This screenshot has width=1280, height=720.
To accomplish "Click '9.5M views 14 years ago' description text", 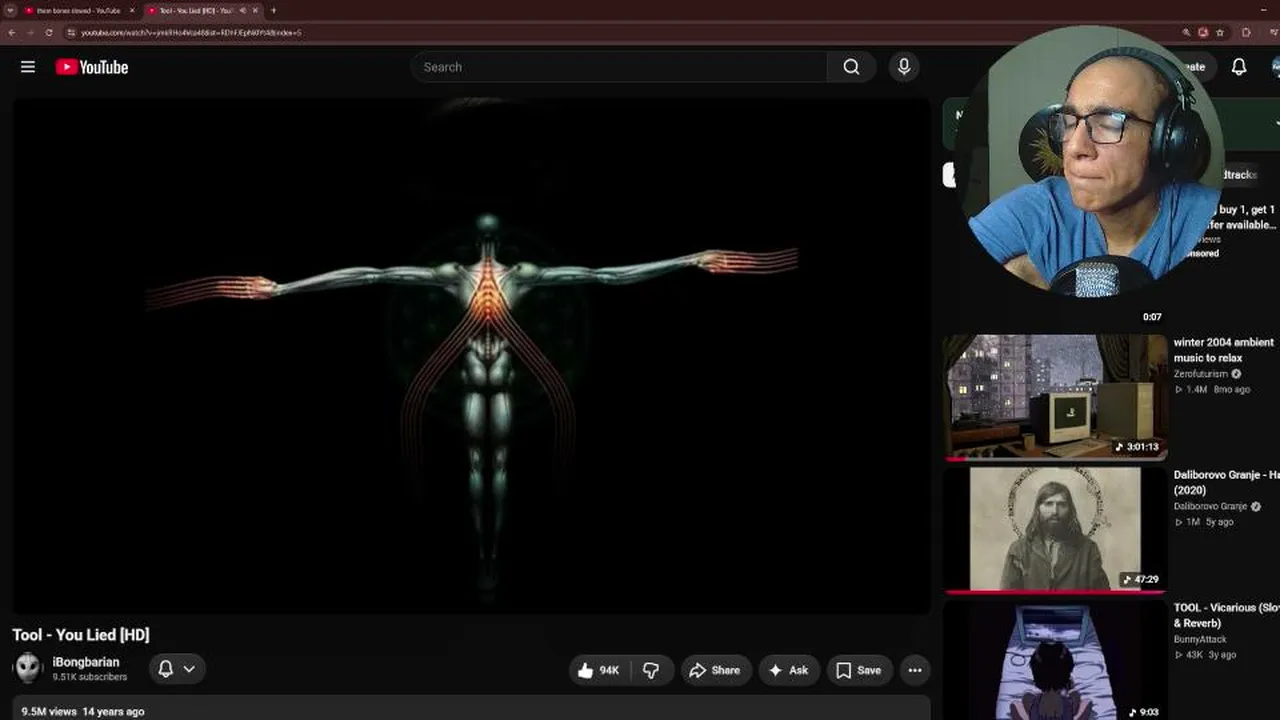I will [x=83, y=711].
